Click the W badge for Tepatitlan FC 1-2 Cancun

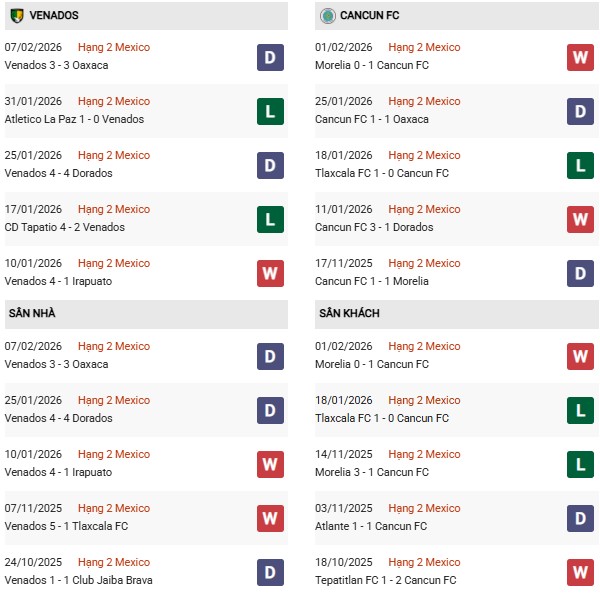coord(580,572)
